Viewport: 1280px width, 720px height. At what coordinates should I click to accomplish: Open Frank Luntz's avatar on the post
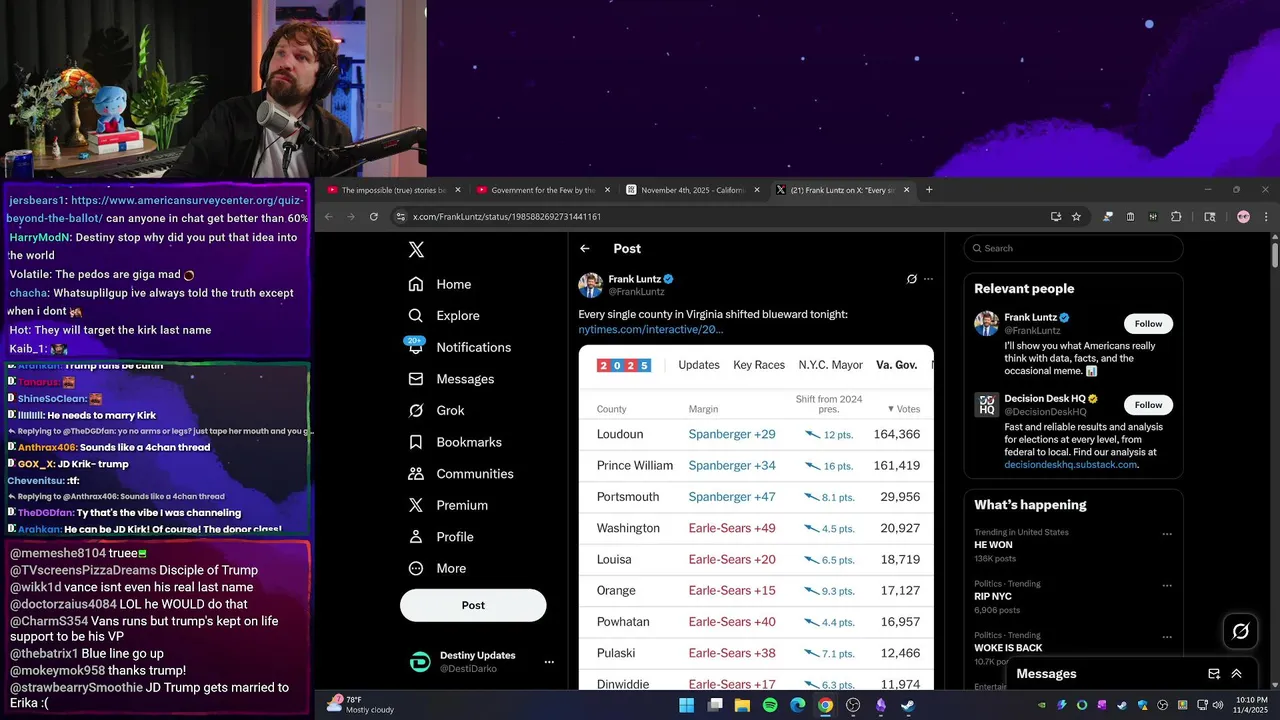[x=590, y=285]
